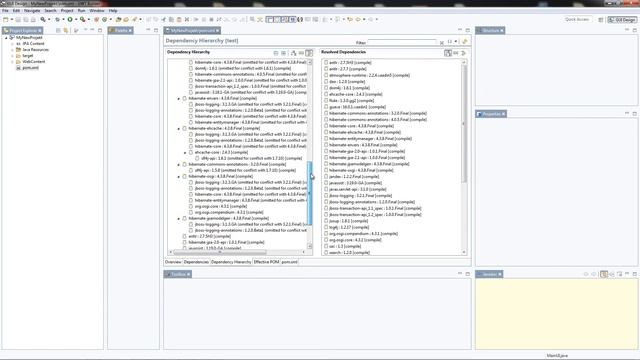Select the Properties view tab

[x=491, y=114]
